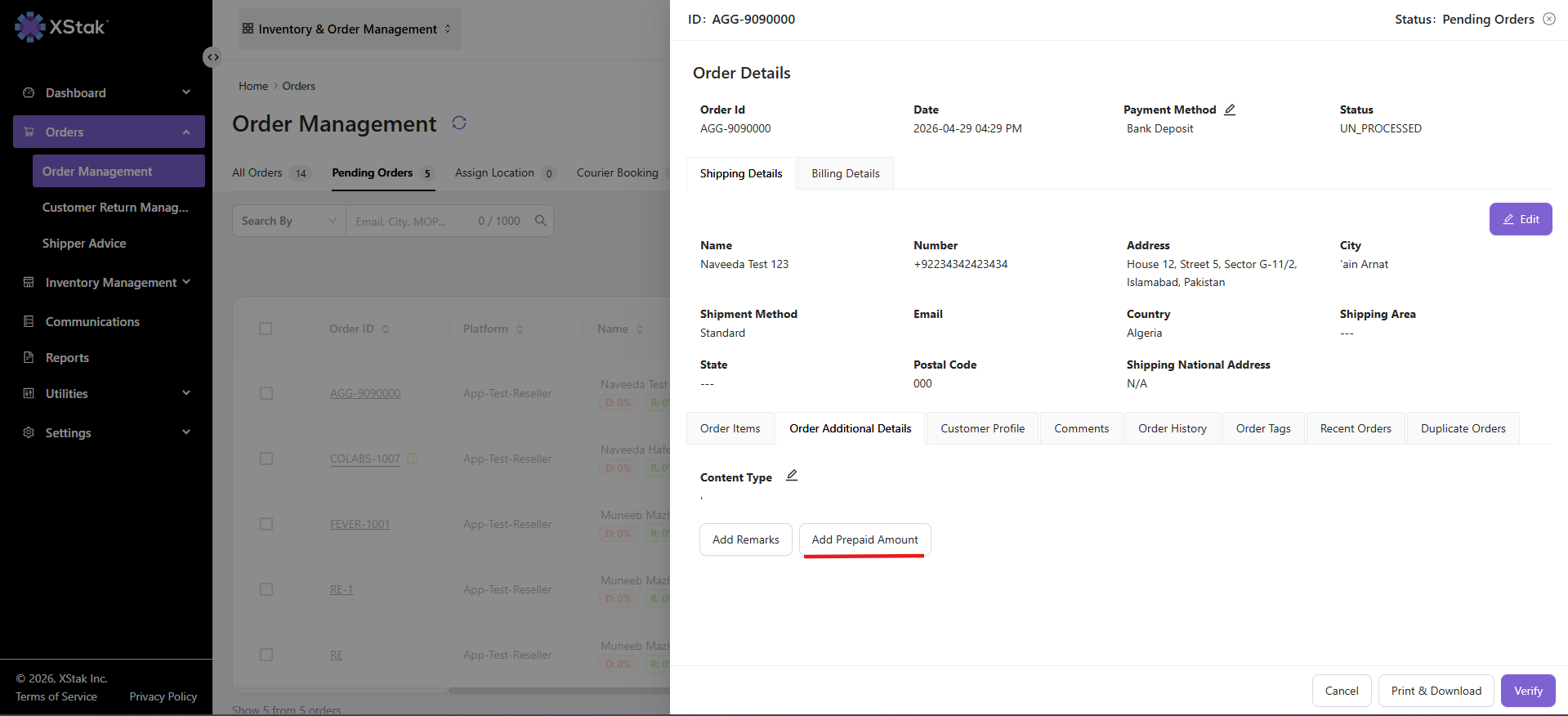
Task: Switch to the Billing Details tab
Action: (846, 173)
